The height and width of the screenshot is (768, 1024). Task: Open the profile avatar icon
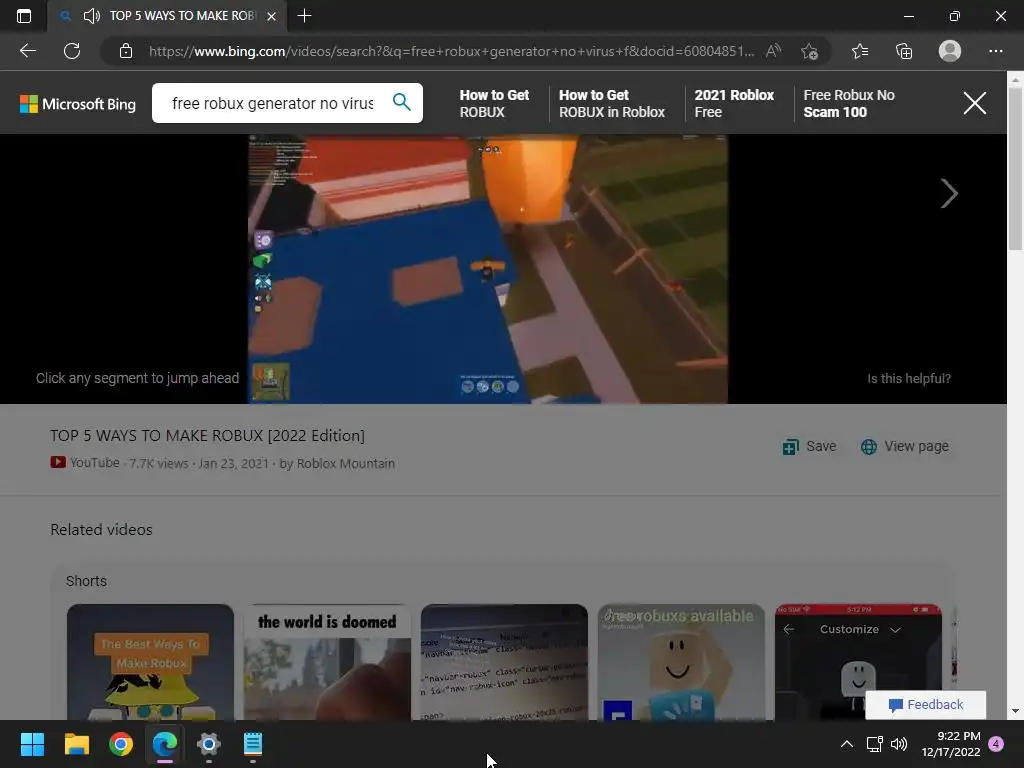tap(950, 51)
